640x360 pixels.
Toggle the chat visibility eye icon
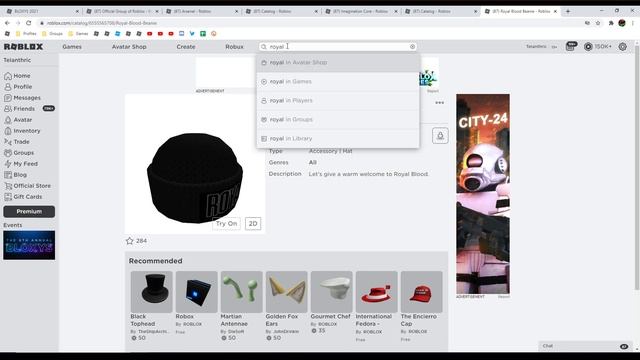[624, 346]
